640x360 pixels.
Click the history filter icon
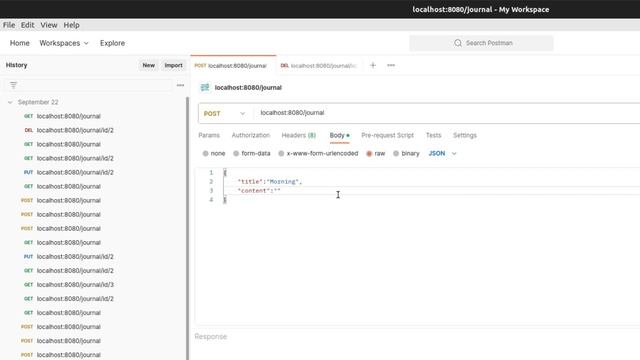click(13, 85)
